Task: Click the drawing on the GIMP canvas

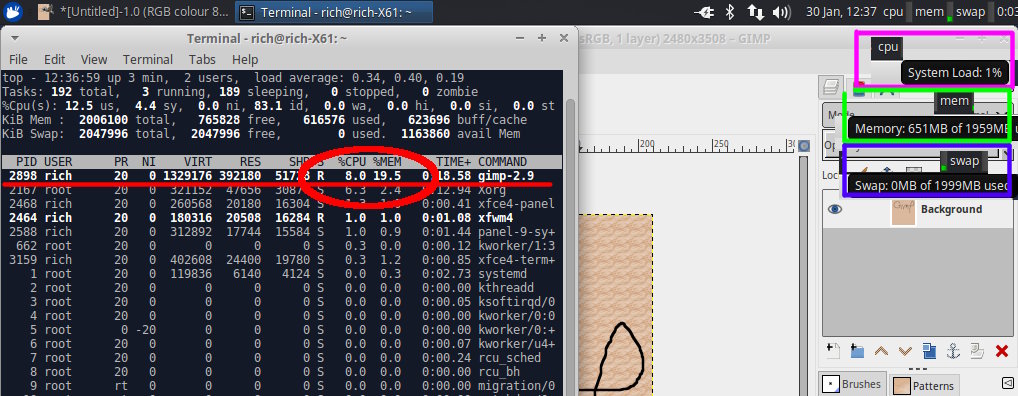Action: coord(619,358)
